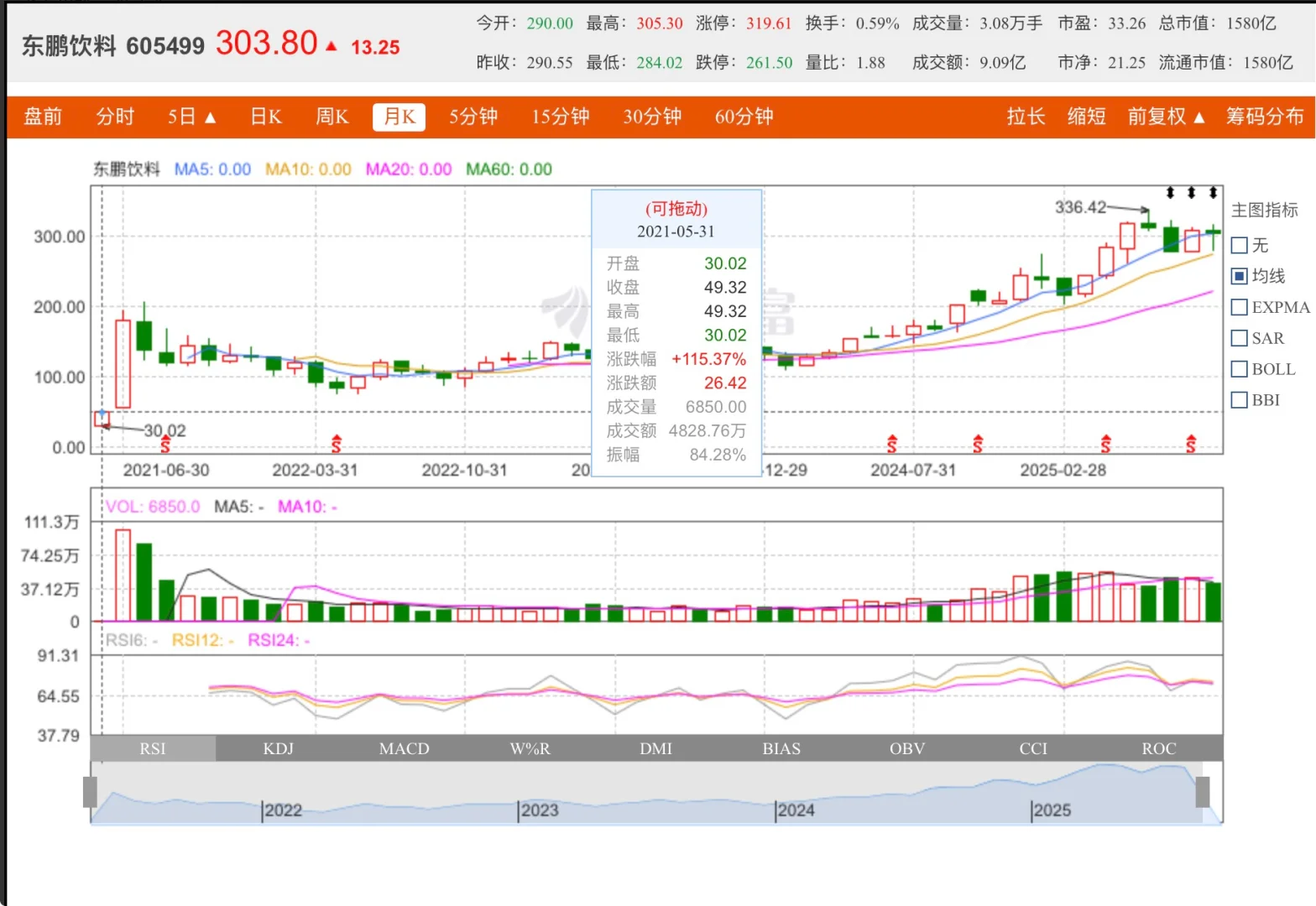Screen dimensions: 1316x906
Task: Click the 东鹏饮料 605499 stock title
Action: point(112,46)
